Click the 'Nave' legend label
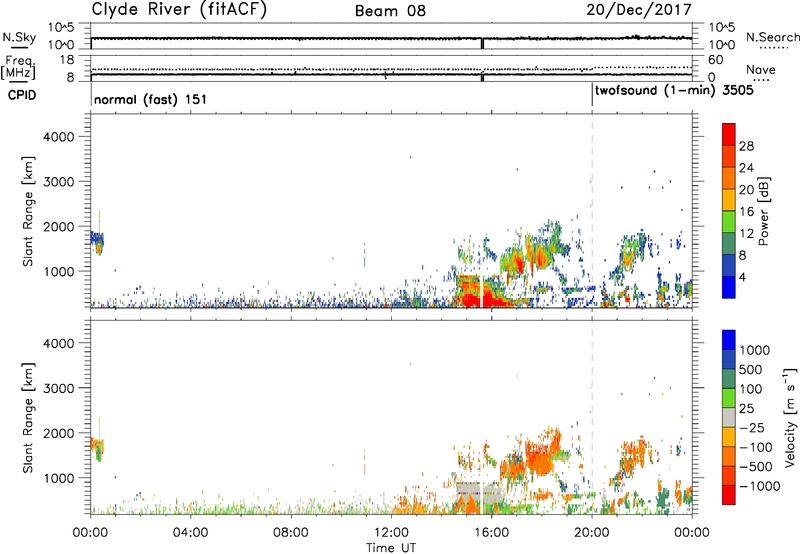Image resolution: width=800 pixels, height=554 pixels. point(761,70)
